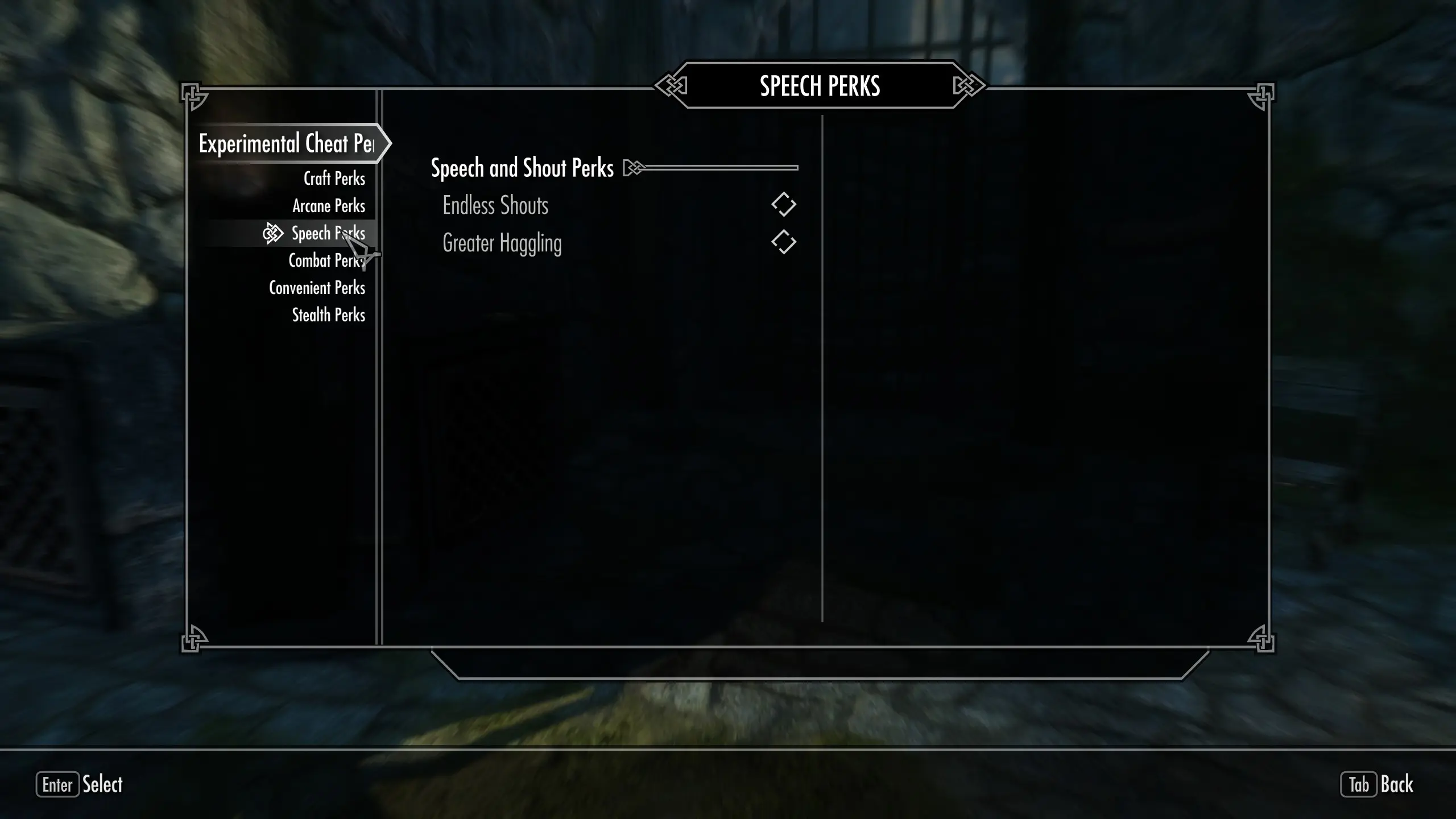
Task: Click the Arcane Perks icon in sidebar
Action: [328, 206]
